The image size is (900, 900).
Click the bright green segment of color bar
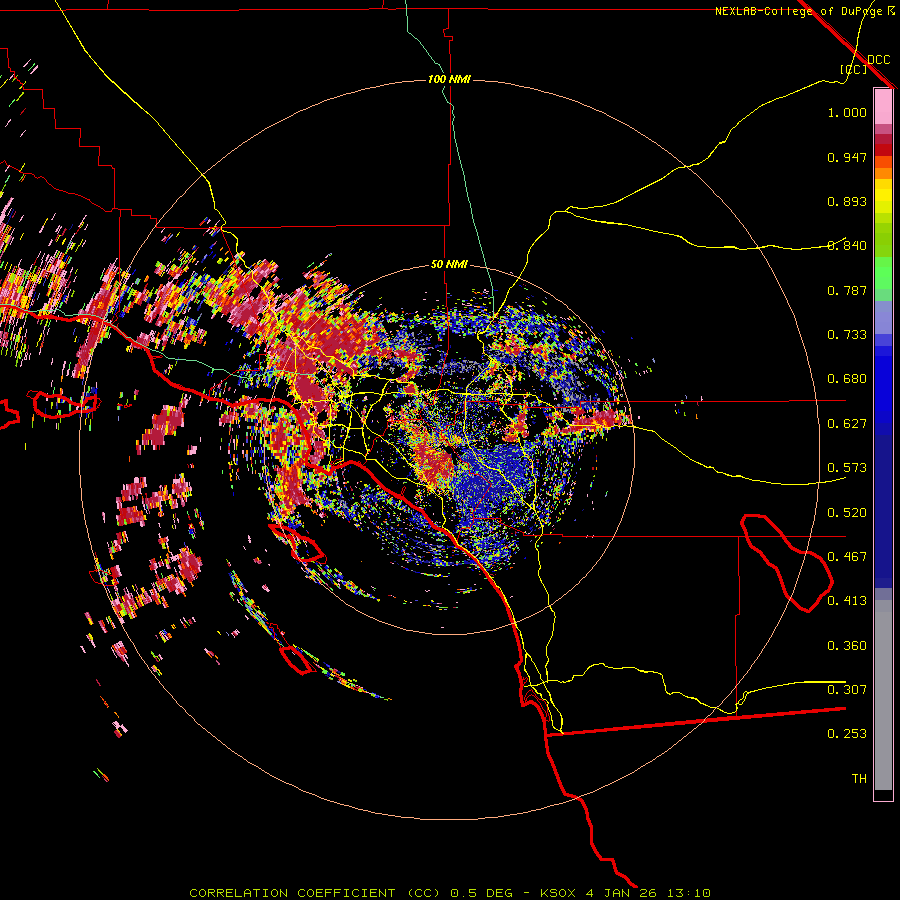coord(883,273)
